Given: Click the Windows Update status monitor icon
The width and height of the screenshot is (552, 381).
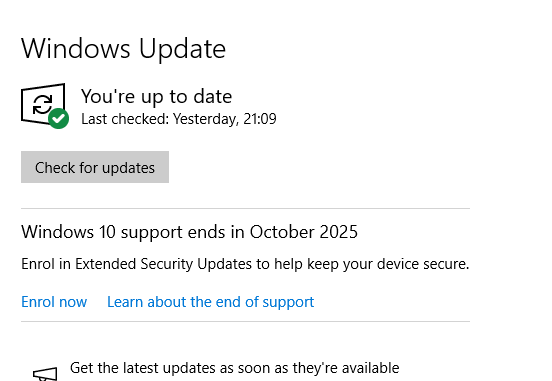Looking at the screenshot, I should coord(43,104).
